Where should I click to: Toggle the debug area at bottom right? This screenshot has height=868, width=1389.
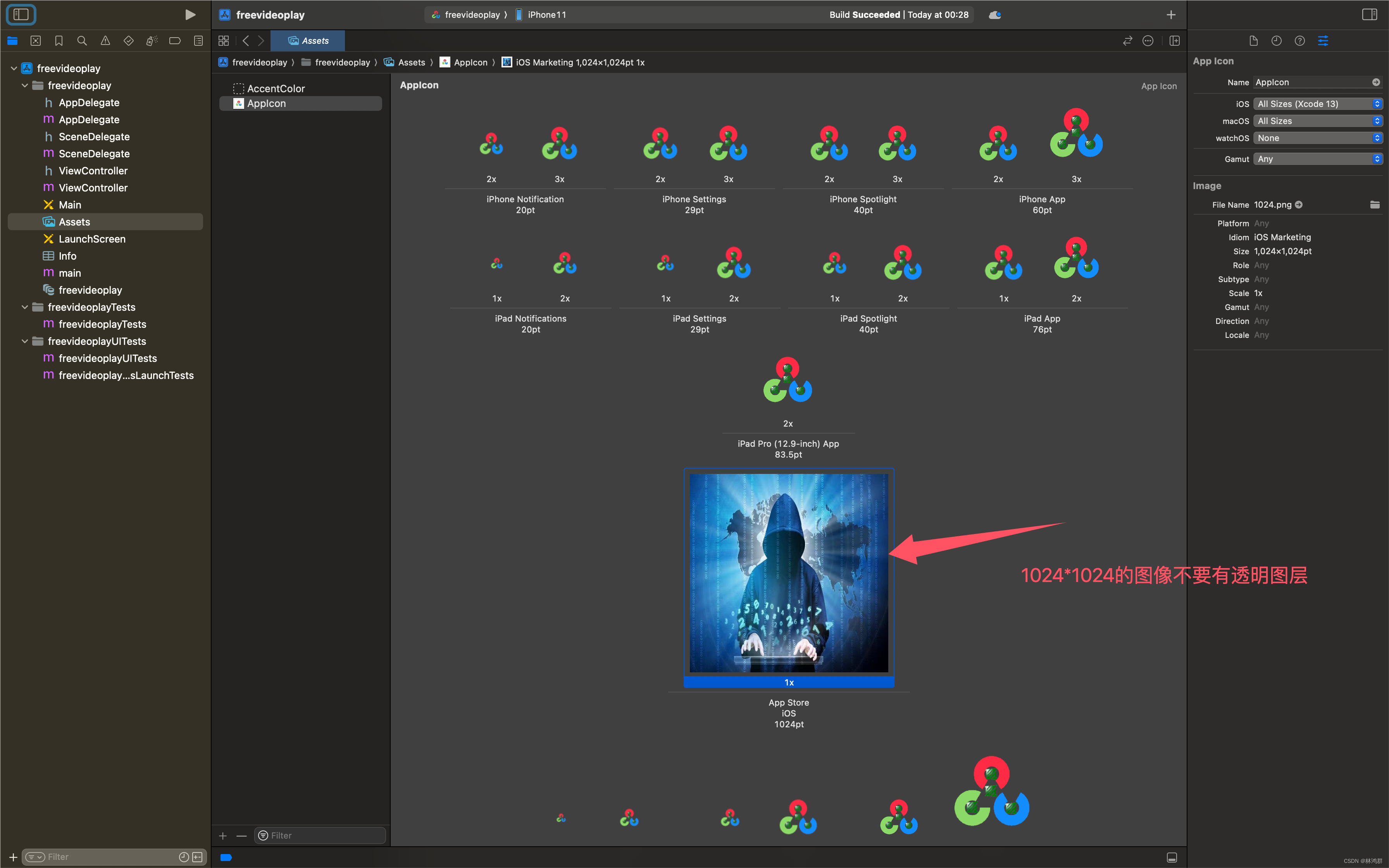tap(1172, 857)
